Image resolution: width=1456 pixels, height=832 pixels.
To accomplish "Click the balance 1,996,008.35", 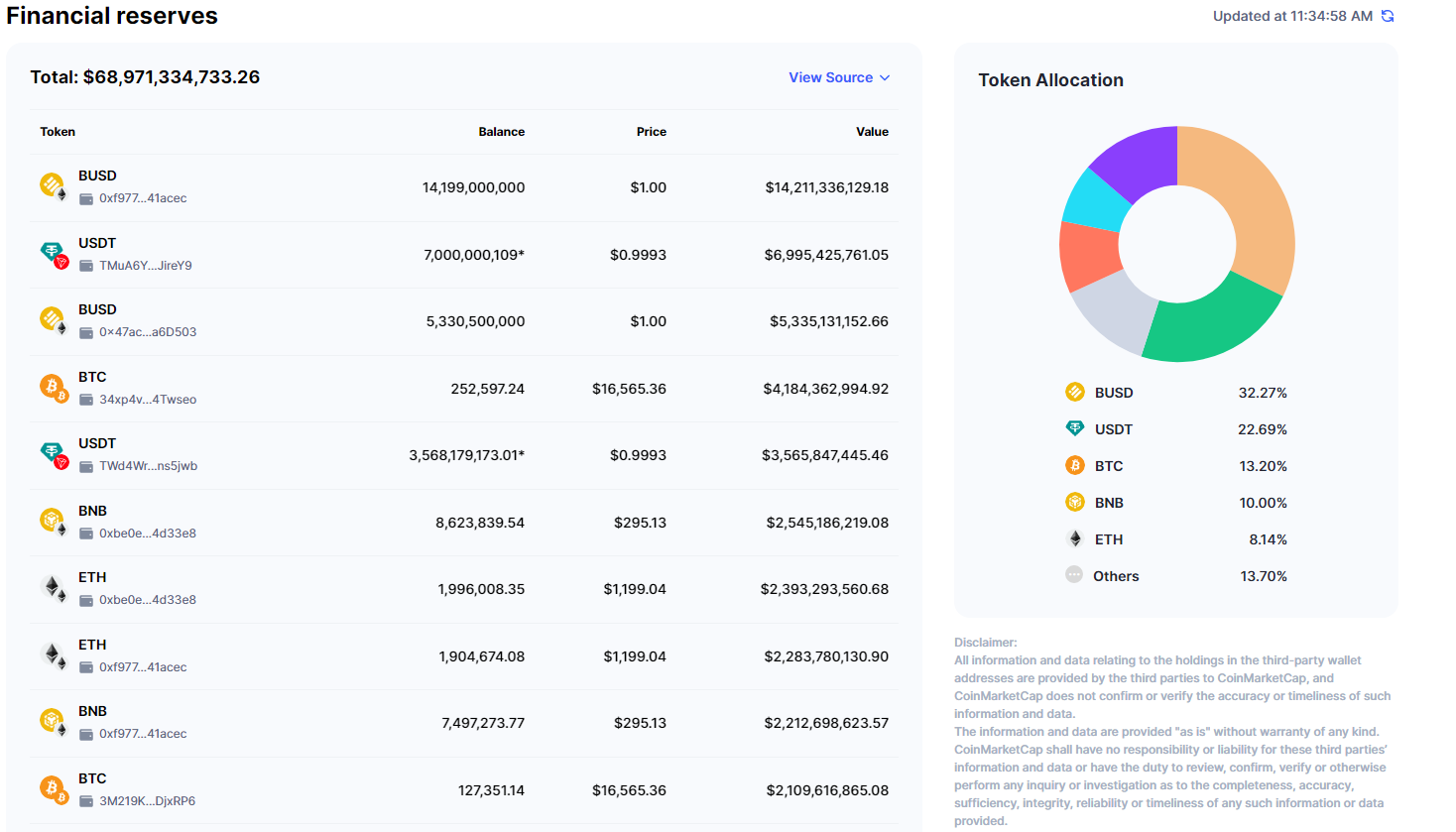I will 482,589.
